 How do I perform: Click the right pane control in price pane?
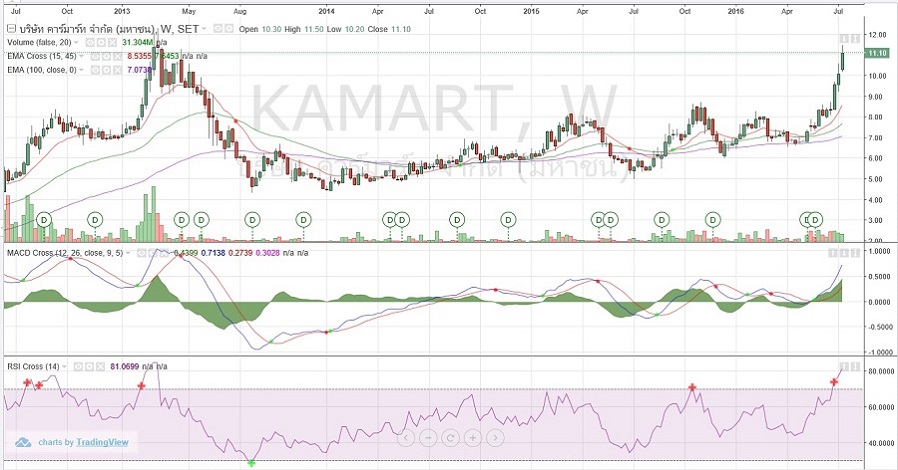point(854,38)
